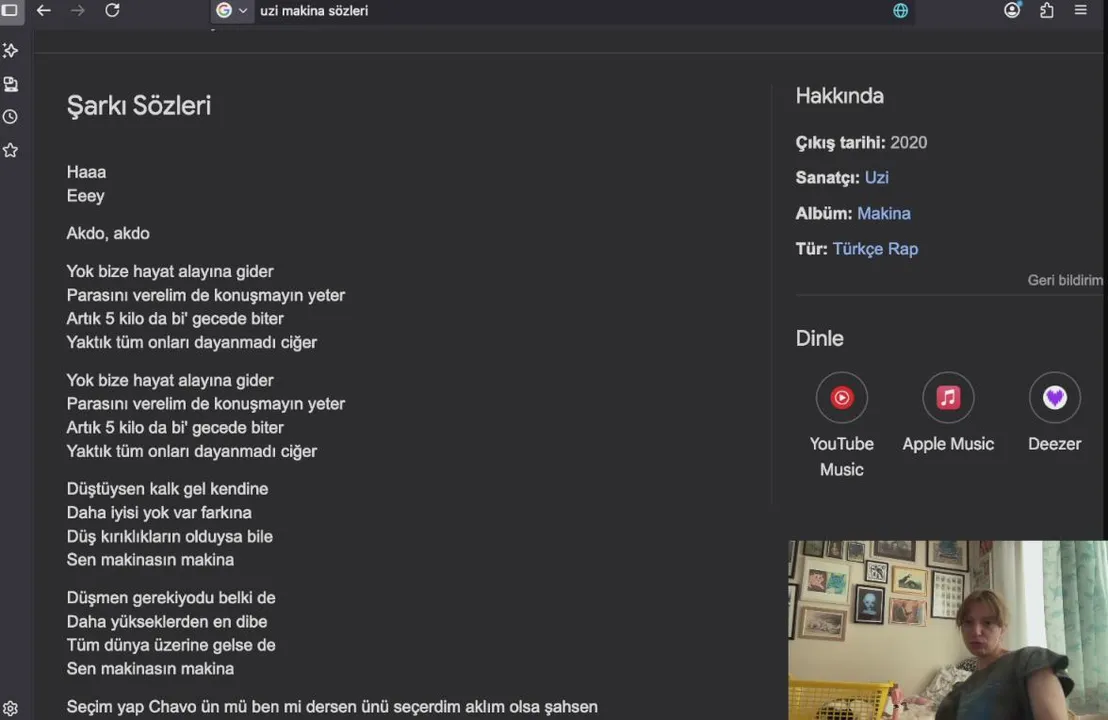Click the Çıkış tarihi 2020 text
Image resolution: width=1108 pixels, height=720 pixels.
[861, 143]
